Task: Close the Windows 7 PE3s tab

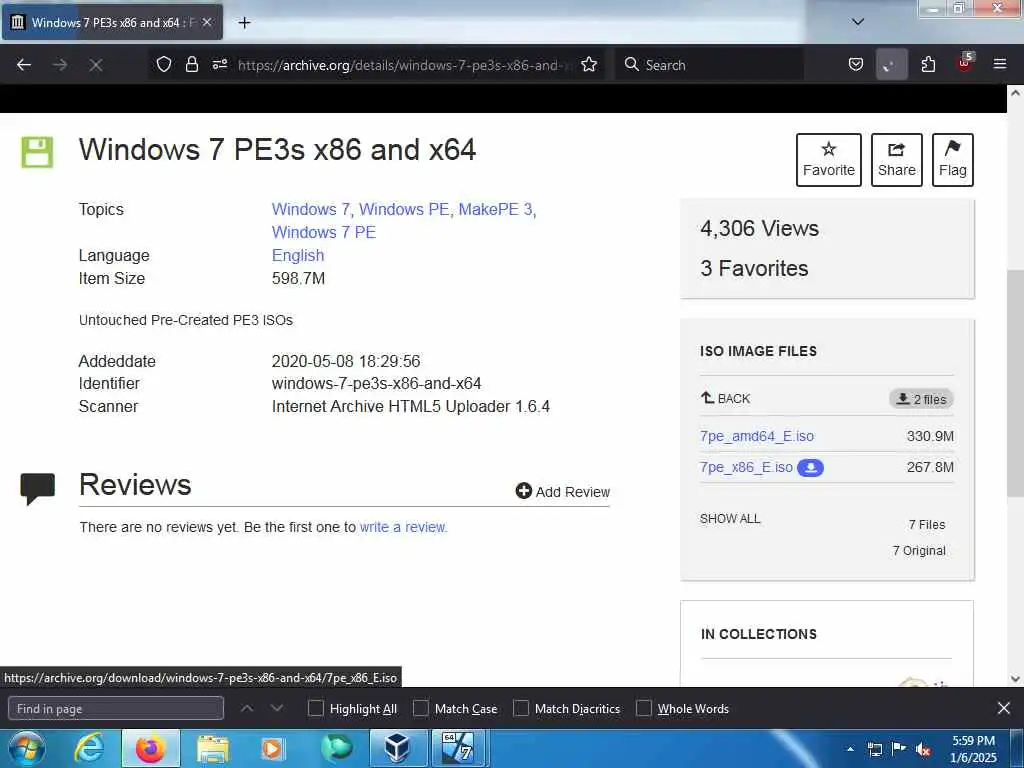Action: 207,22
